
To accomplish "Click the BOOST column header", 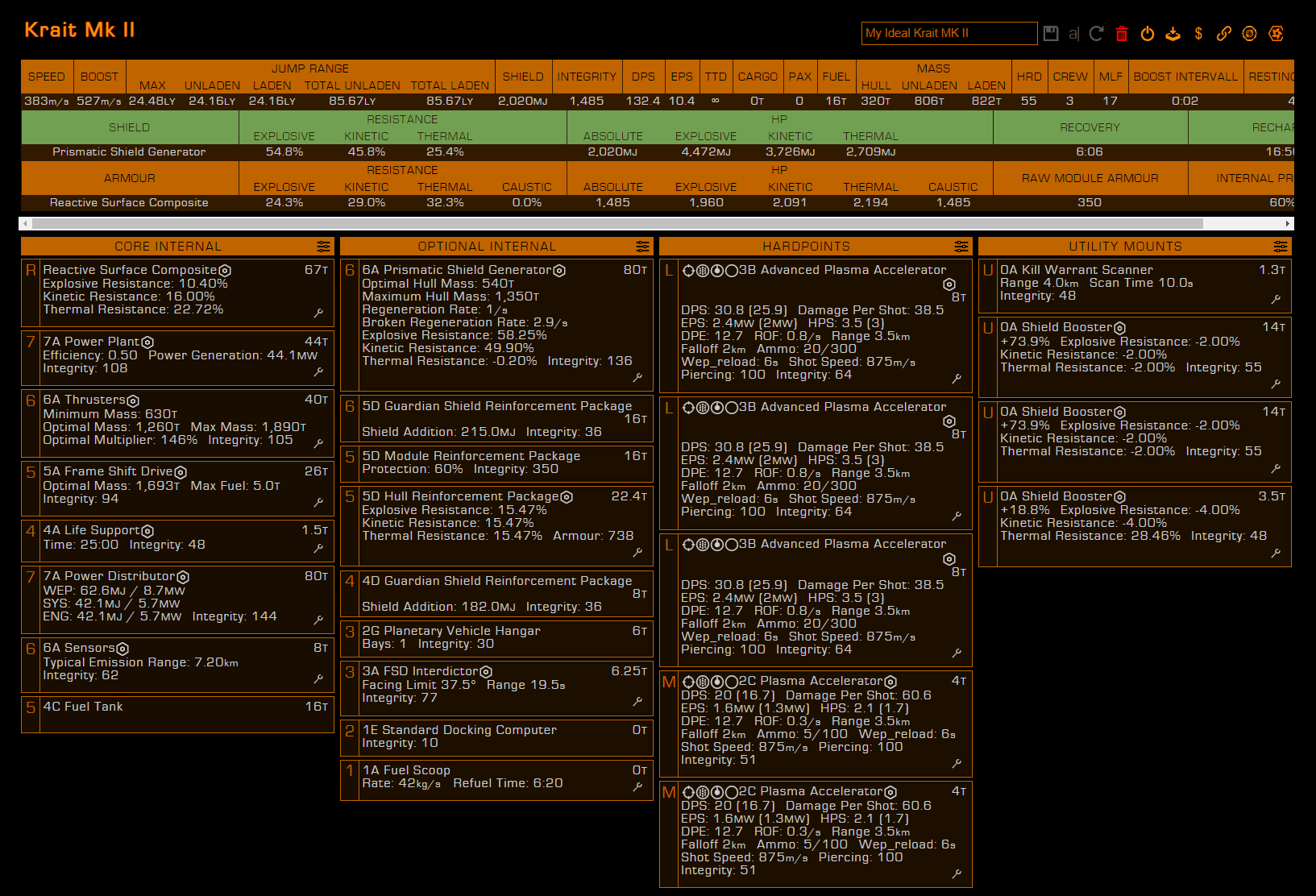I will pos(99,77).
